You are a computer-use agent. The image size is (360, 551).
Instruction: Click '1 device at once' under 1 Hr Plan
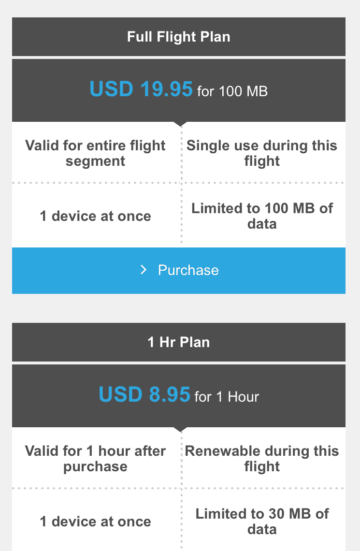95,521
